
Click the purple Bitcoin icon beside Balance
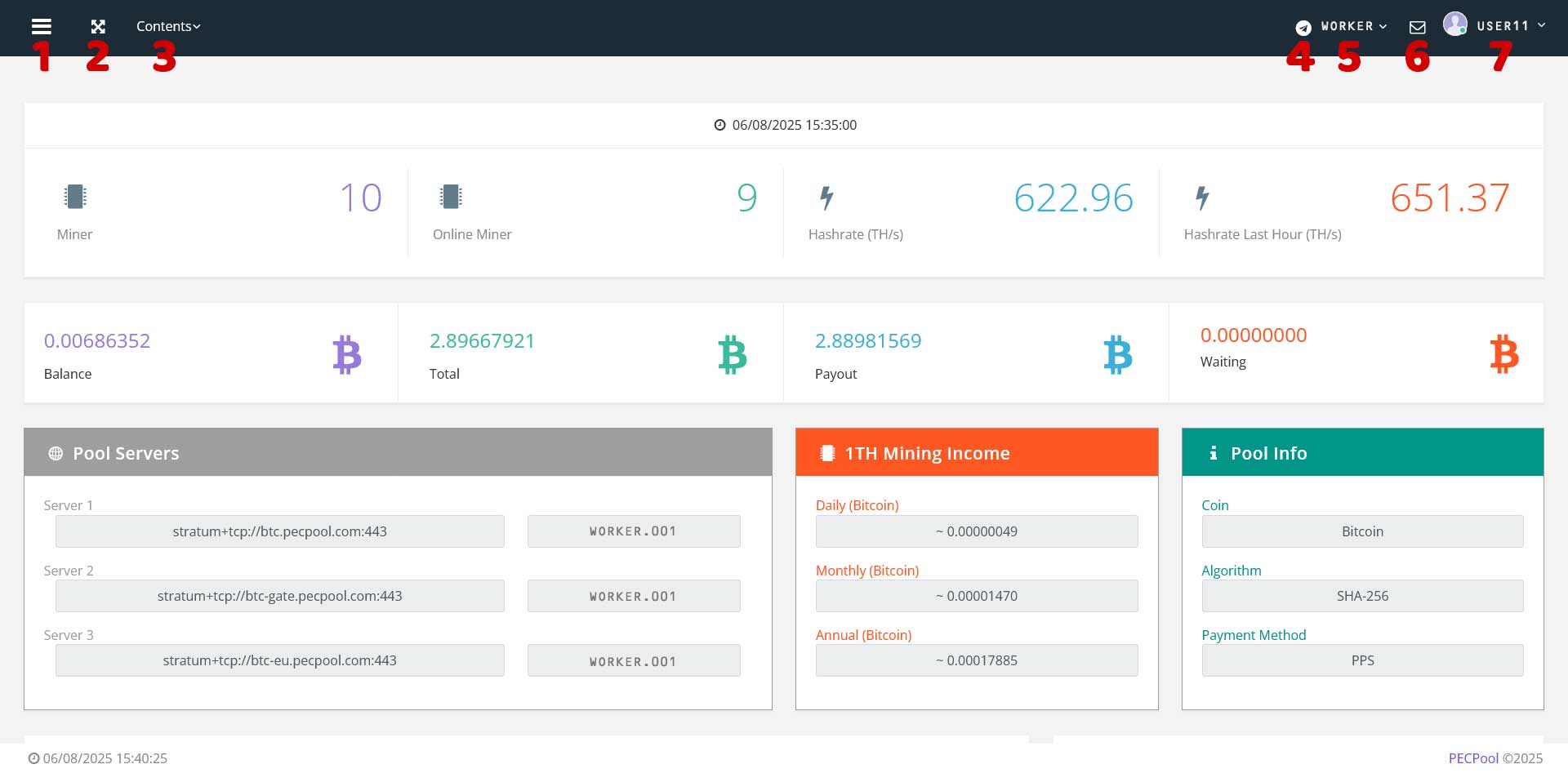347,355
